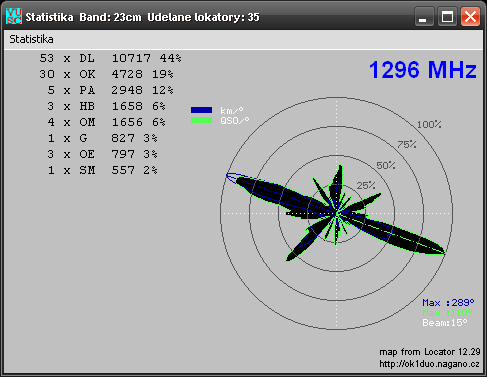Maximize the Statistika window
This screenshot has height=377, width=487.
447,17
